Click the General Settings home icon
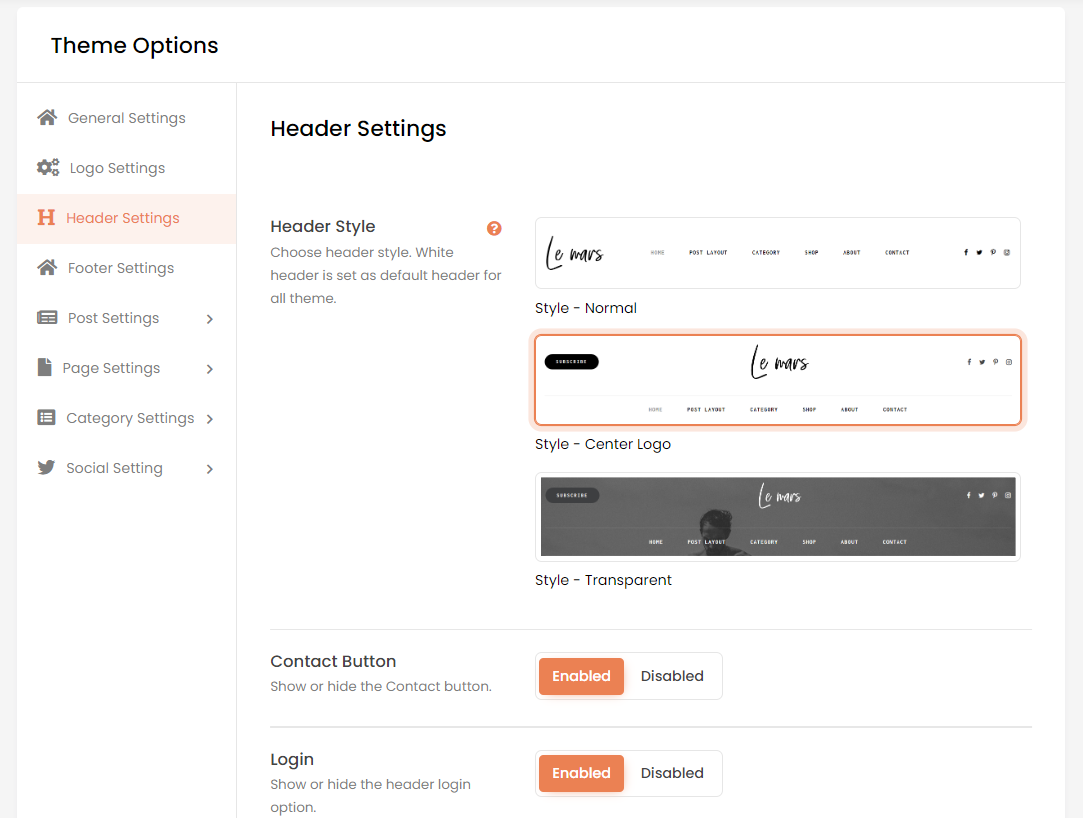The width and height of the screenshot is (1083, 818). coord(47,118)
